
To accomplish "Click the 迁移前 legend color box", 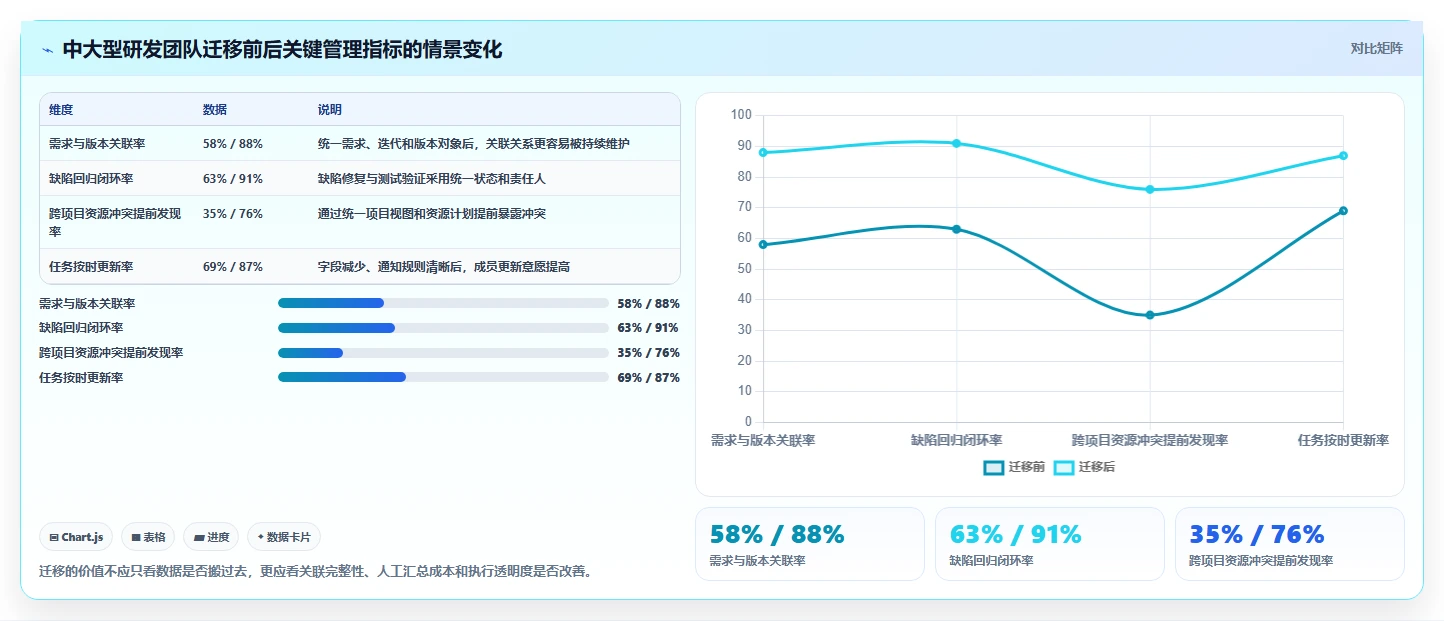I will (x=994, y=467).
